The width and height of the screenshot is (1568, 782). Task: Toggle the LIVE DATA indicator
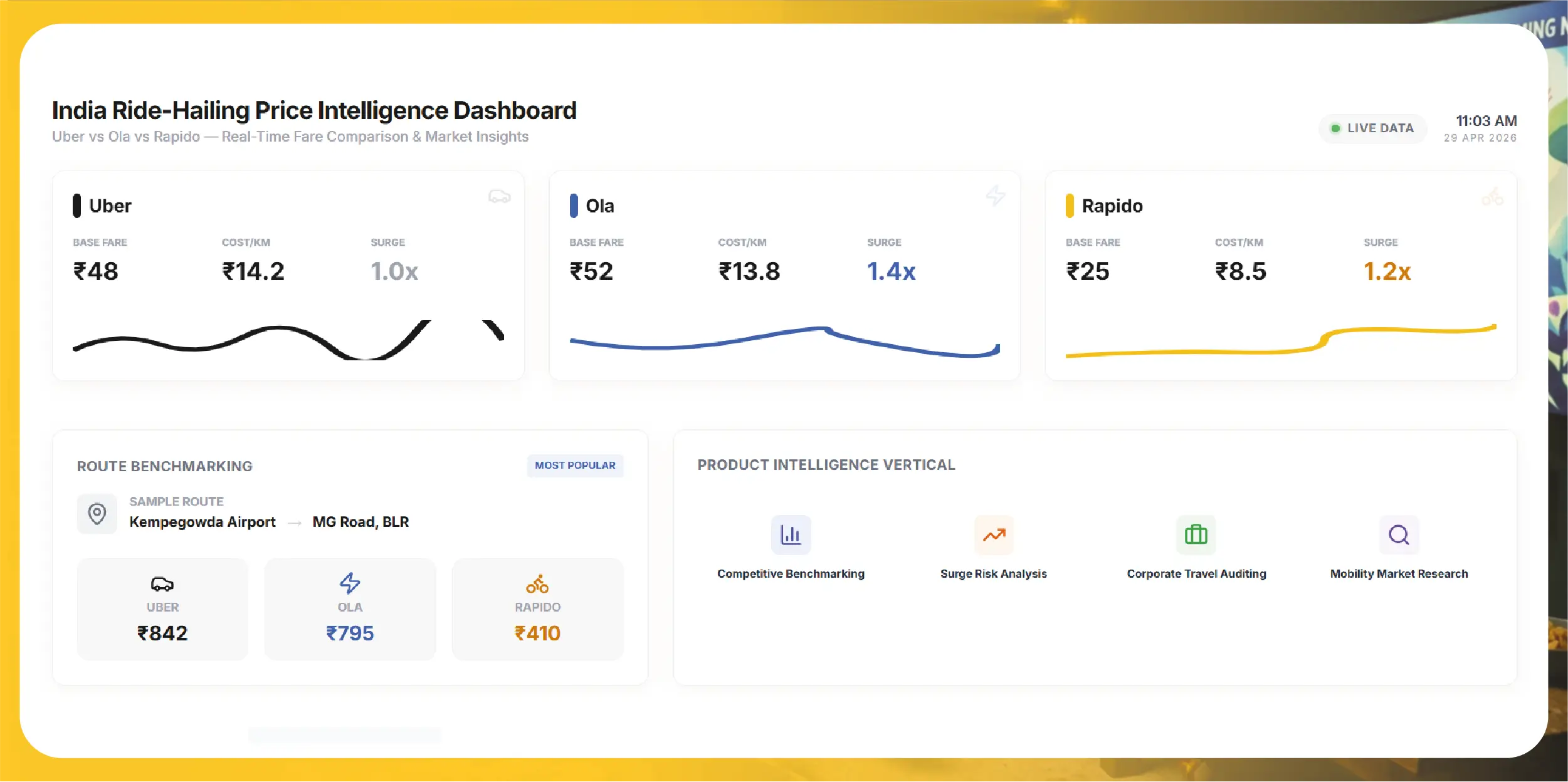[1372, 128]
